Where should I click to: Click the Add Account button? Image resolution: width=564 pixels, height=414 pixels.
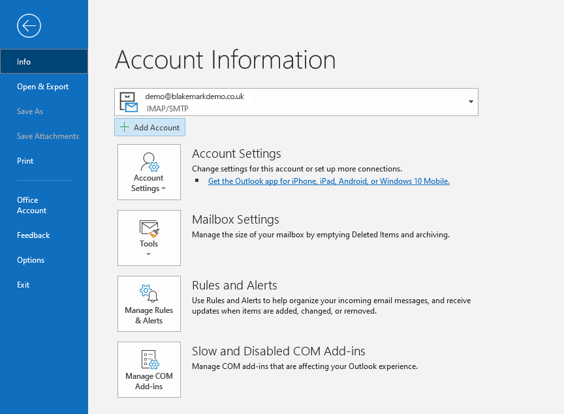(x=150, y=127)
